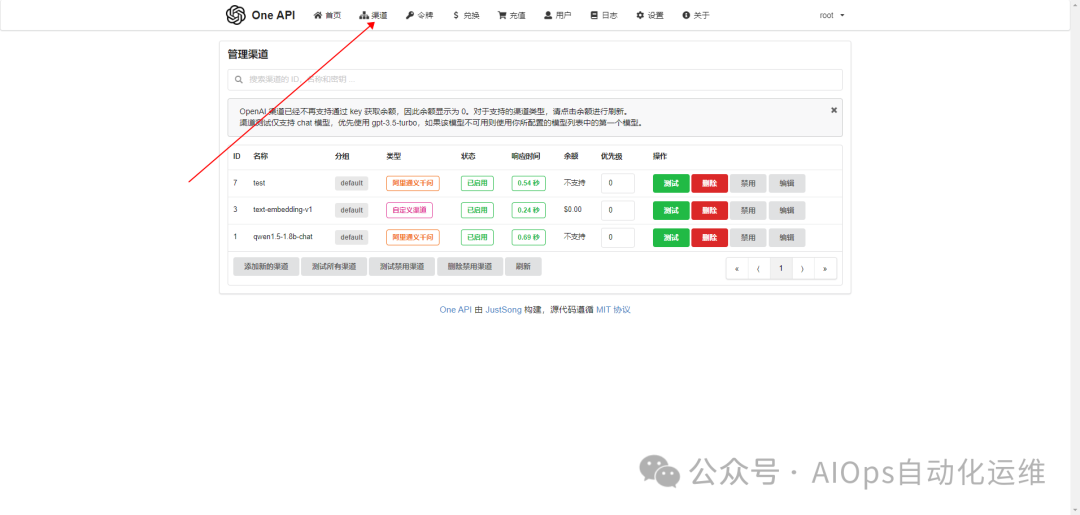This screenshot has width=1080, height=515.
Task: Edit the qwen1.5-1.8b-chat channel
Action: click(x=787, y=237)
